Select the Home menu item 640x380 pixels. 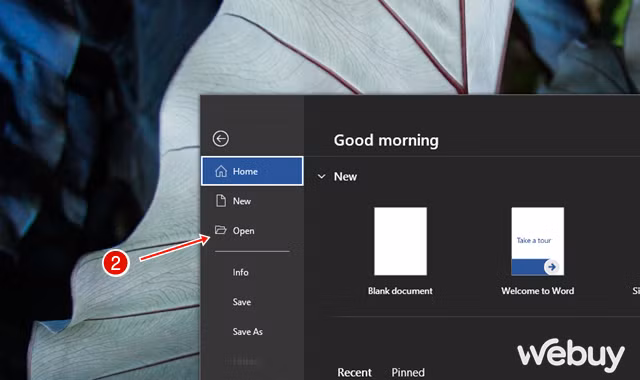click(x=252, y=171)
